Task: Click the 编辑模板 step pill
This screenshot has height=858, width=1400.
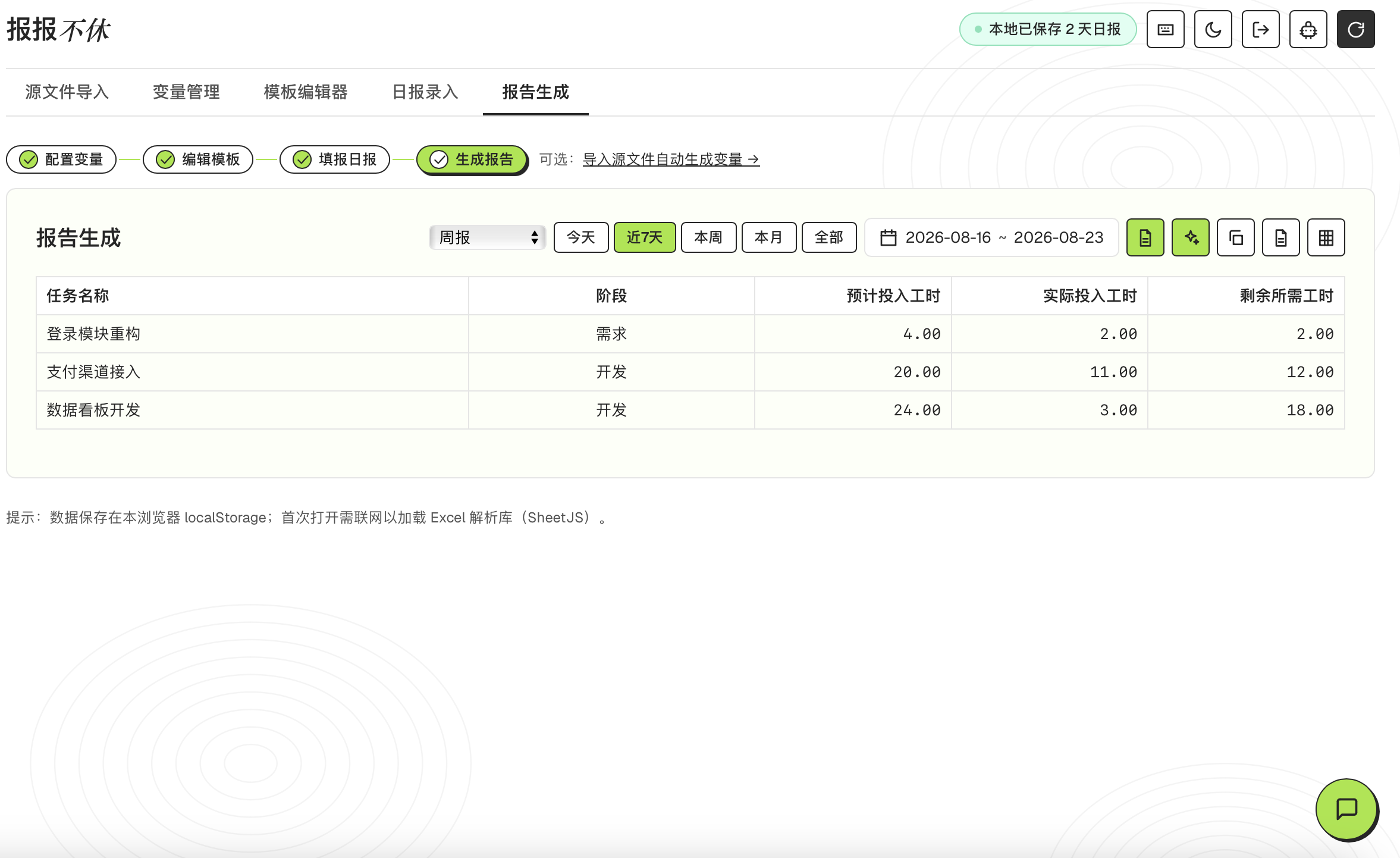Action: [x=198, y=159]
